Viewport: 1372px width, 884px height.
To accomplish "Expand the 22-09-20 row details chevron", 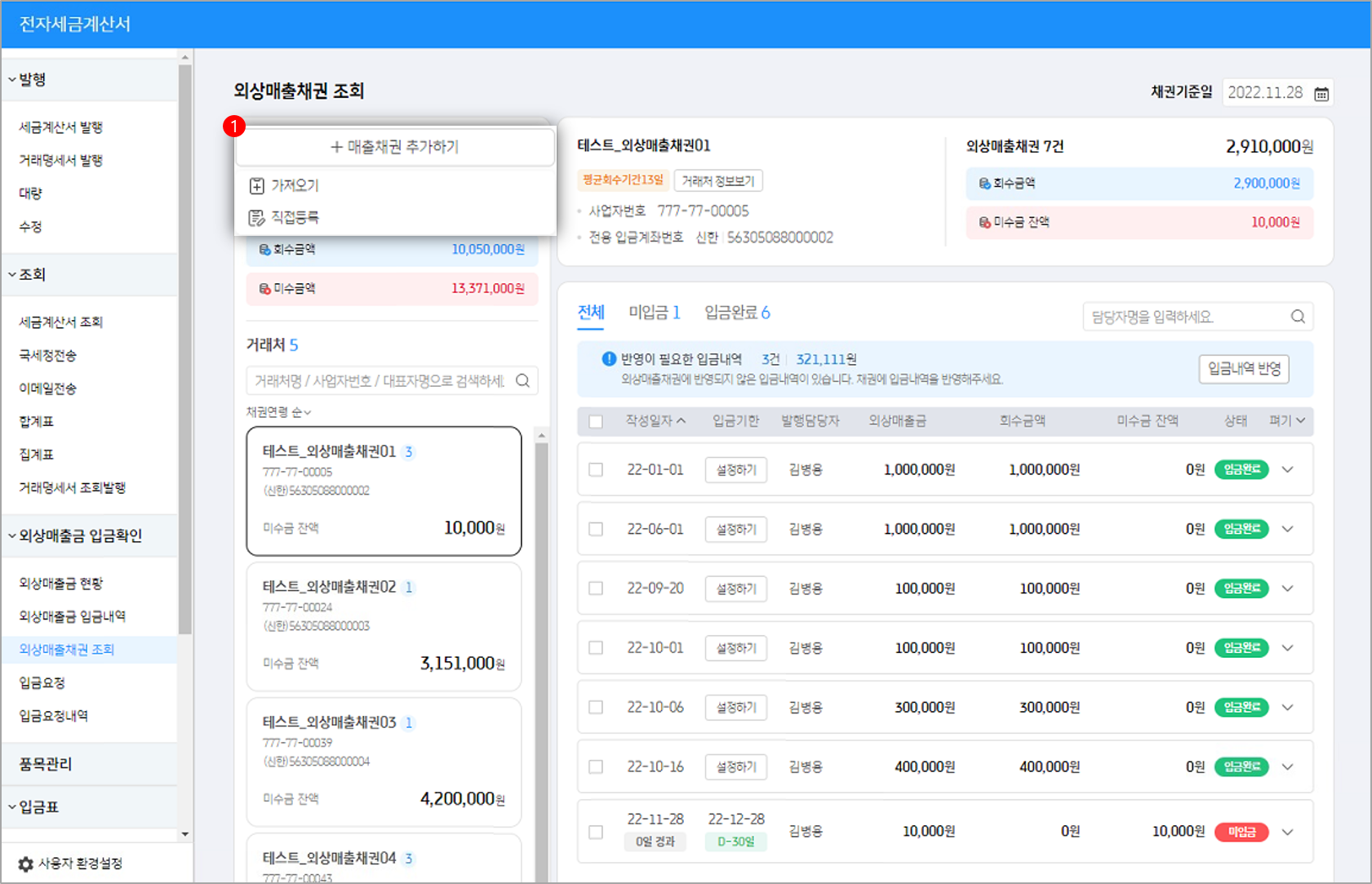I will [1288, 589].
